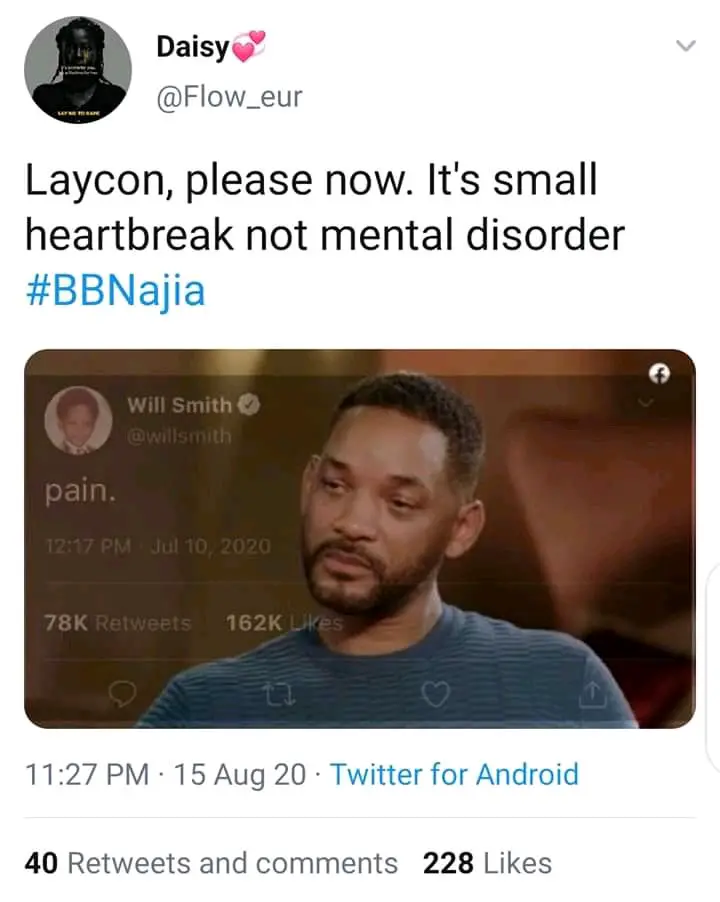The height and width of the screenshot is (902, 720).
Task: Tap the verified badge beside Will Smith
Action: tap(249, 404)
